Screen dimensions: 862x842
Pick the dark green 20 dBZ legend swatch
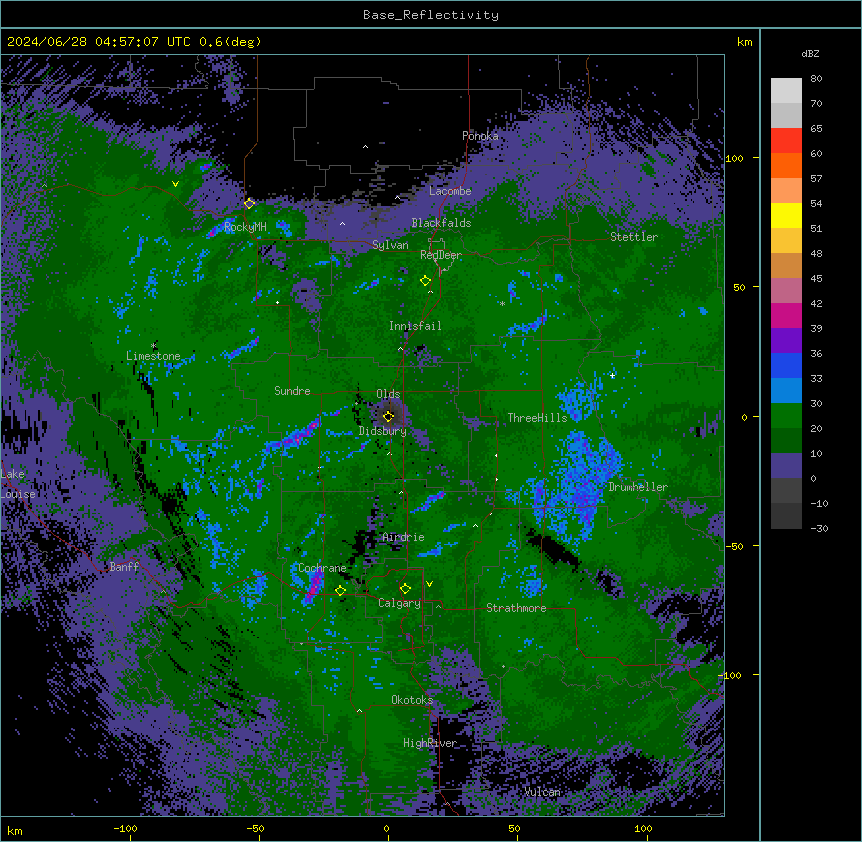(x=786, y=441)
